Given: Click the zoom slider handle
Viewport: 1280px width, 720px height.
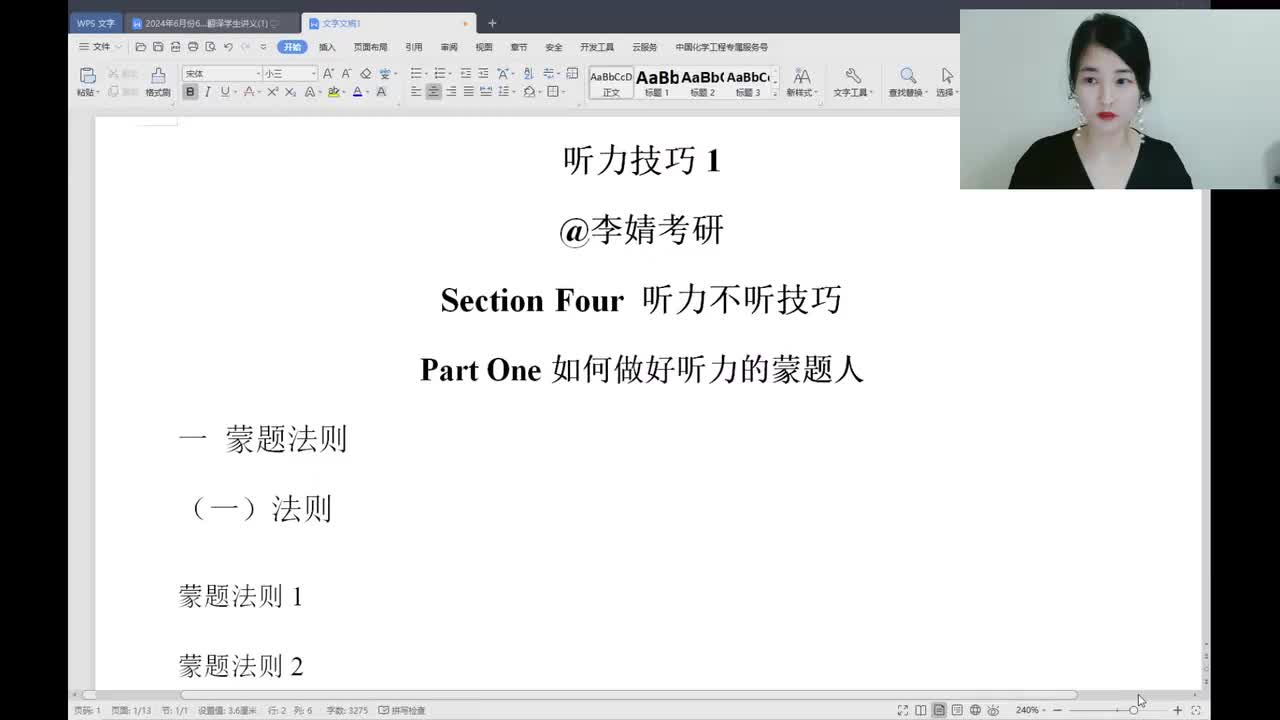Looking at the screenshot, I should 1133,710.
